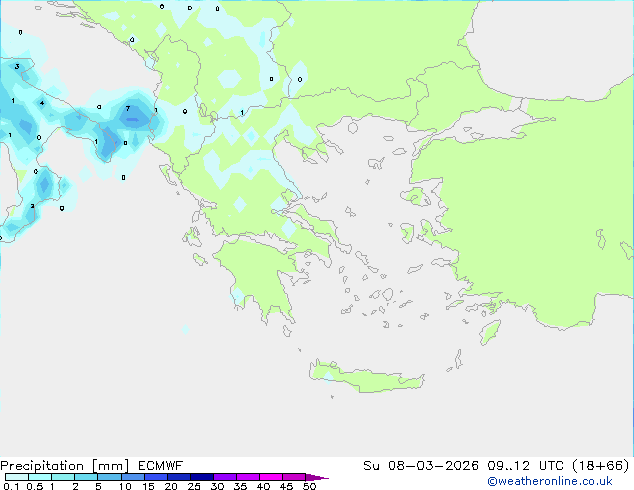The image size is (634, 490).
Task: Click the 45–50 mm legend color swatch
Action: [x=294, y=477]
